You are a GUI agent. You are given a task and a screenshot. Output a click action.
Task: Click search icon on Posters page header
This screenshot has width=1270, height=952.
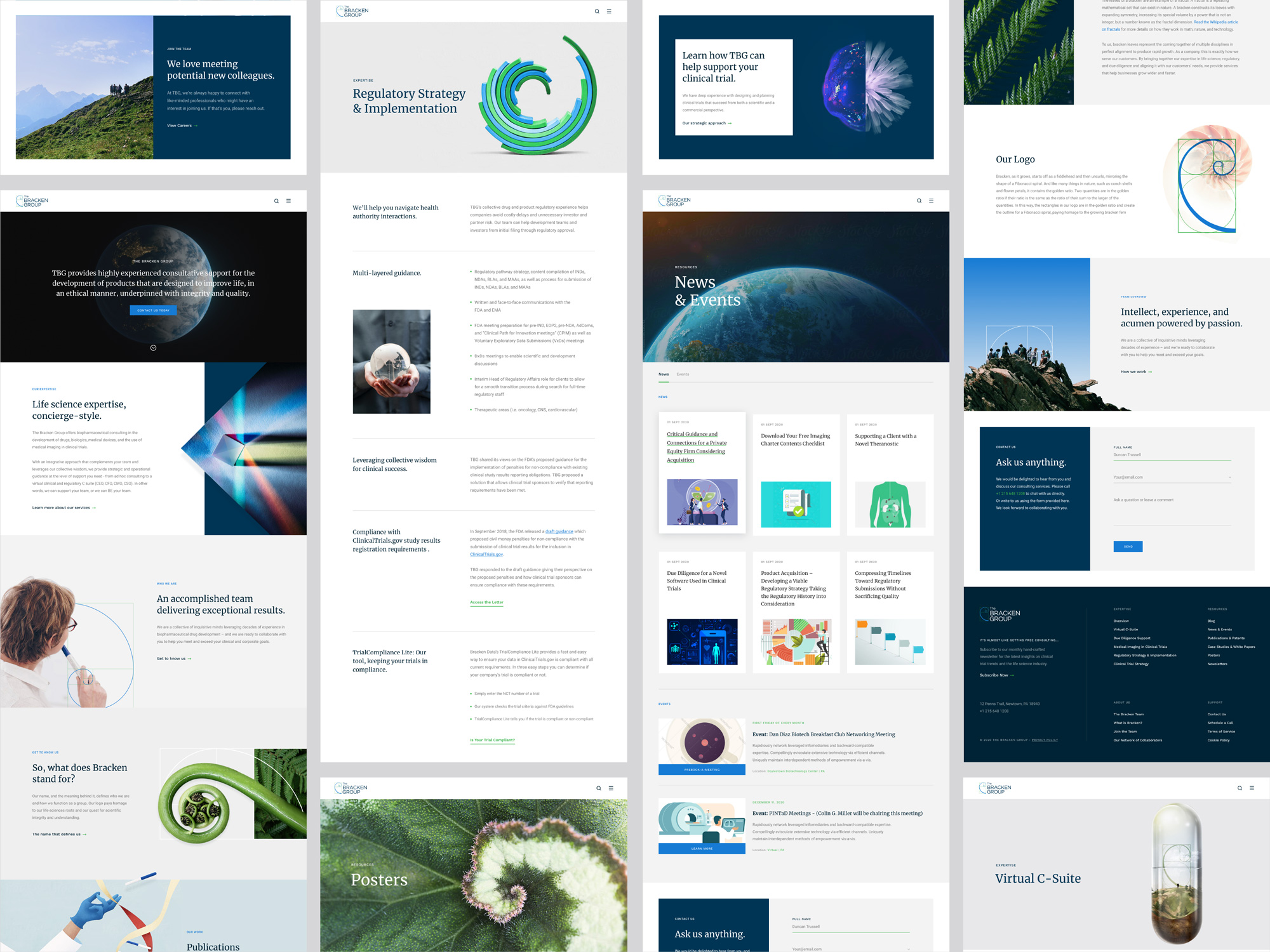(x=598, y=788)
